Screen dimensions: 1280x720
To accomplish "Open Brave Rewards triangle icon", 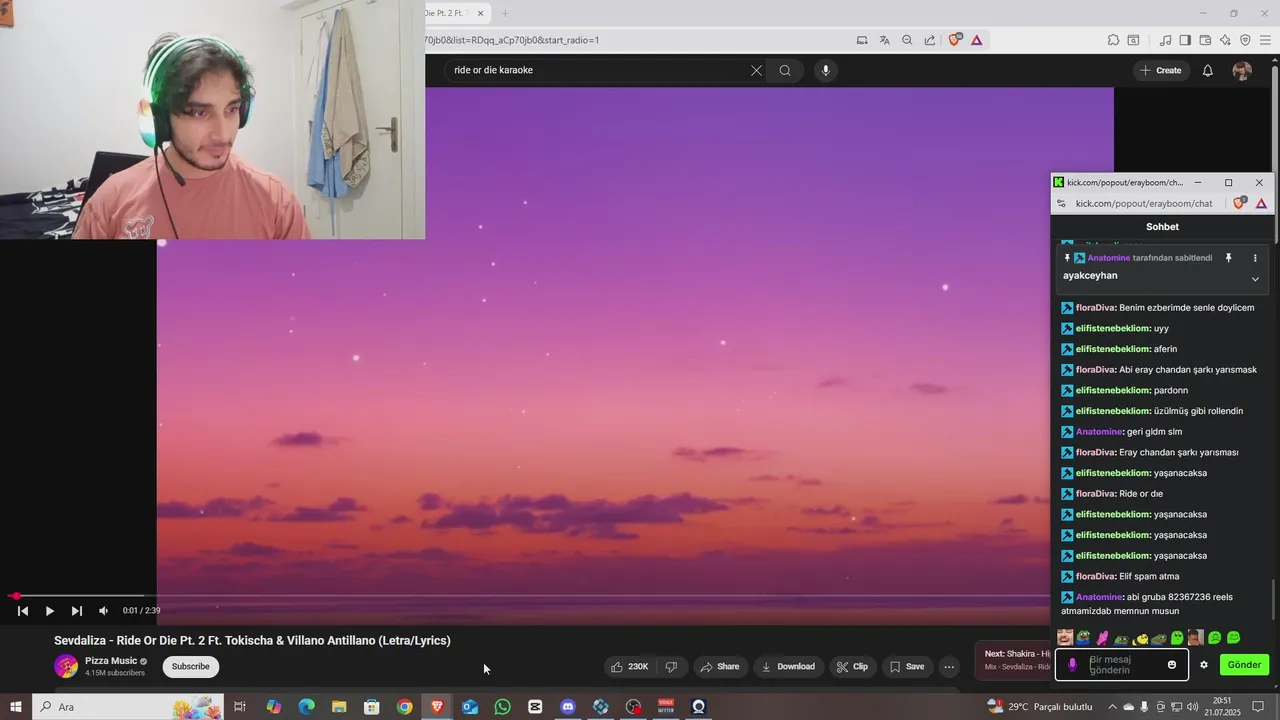I will 976,40.
